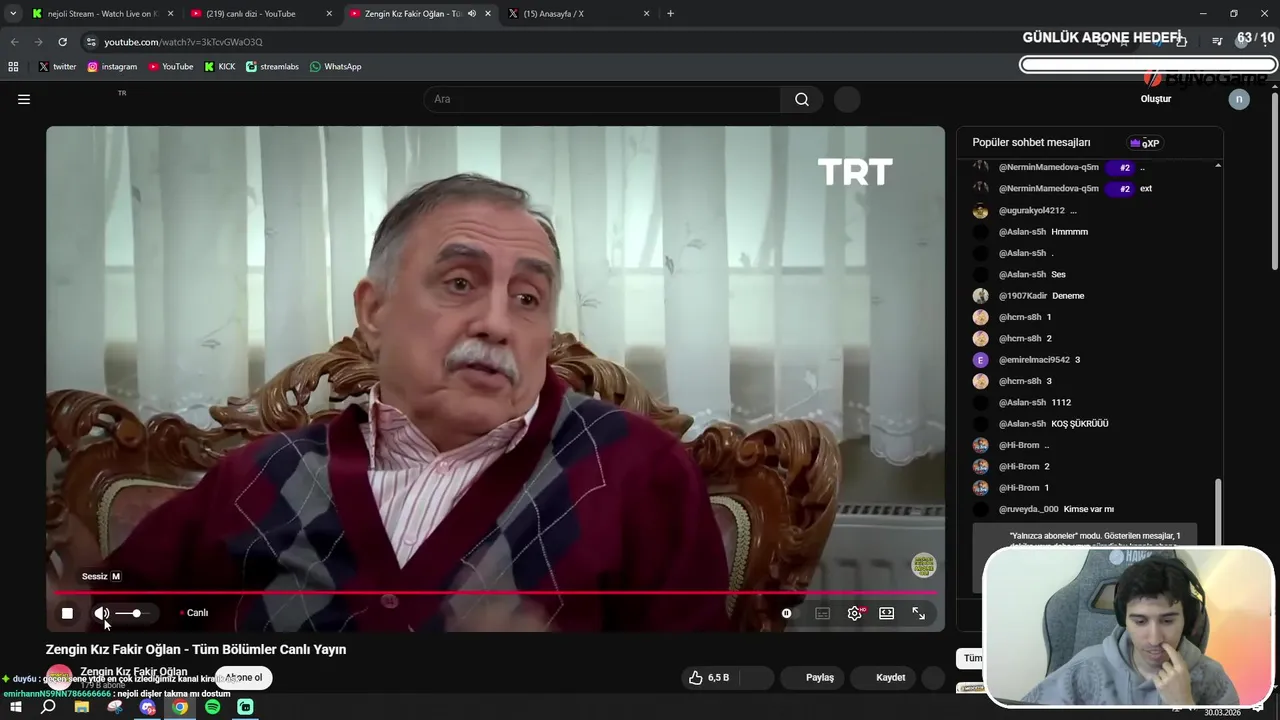Open the YouTube bookmark
Image resolution: width=1280 pixels, height=720 pixels.
(171, 67)
